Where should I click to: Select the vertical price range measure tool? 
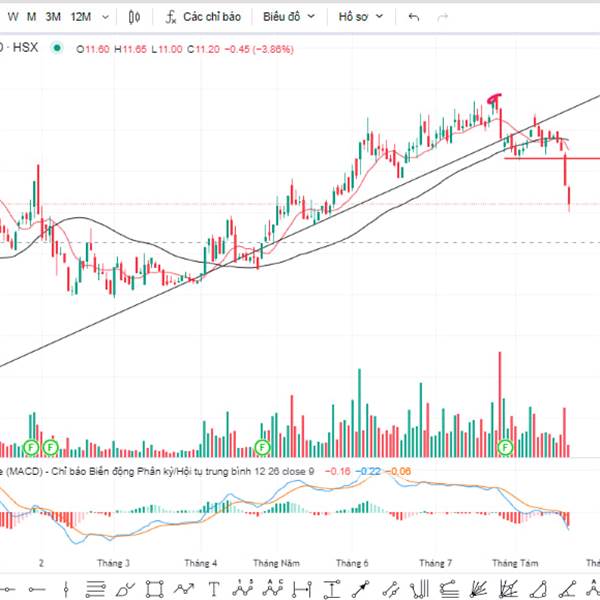[331, 589]
